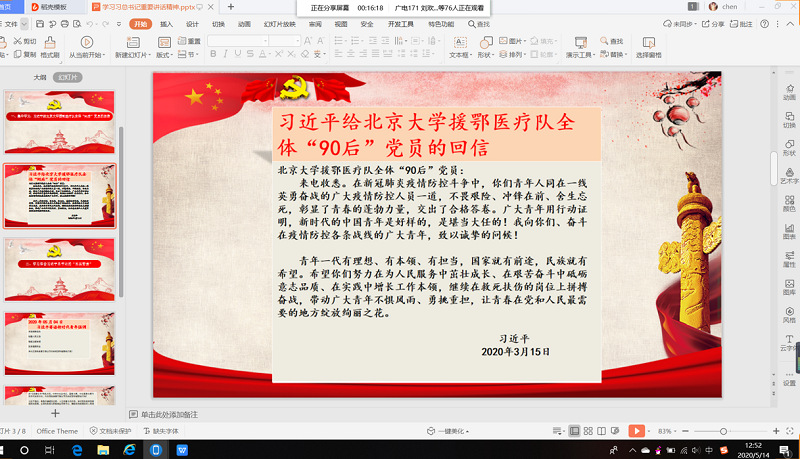Viewport: 800px width, 459px height.
Task: Toggle the 幻灯片 thumbnail pane view
Action: (68, 76)
